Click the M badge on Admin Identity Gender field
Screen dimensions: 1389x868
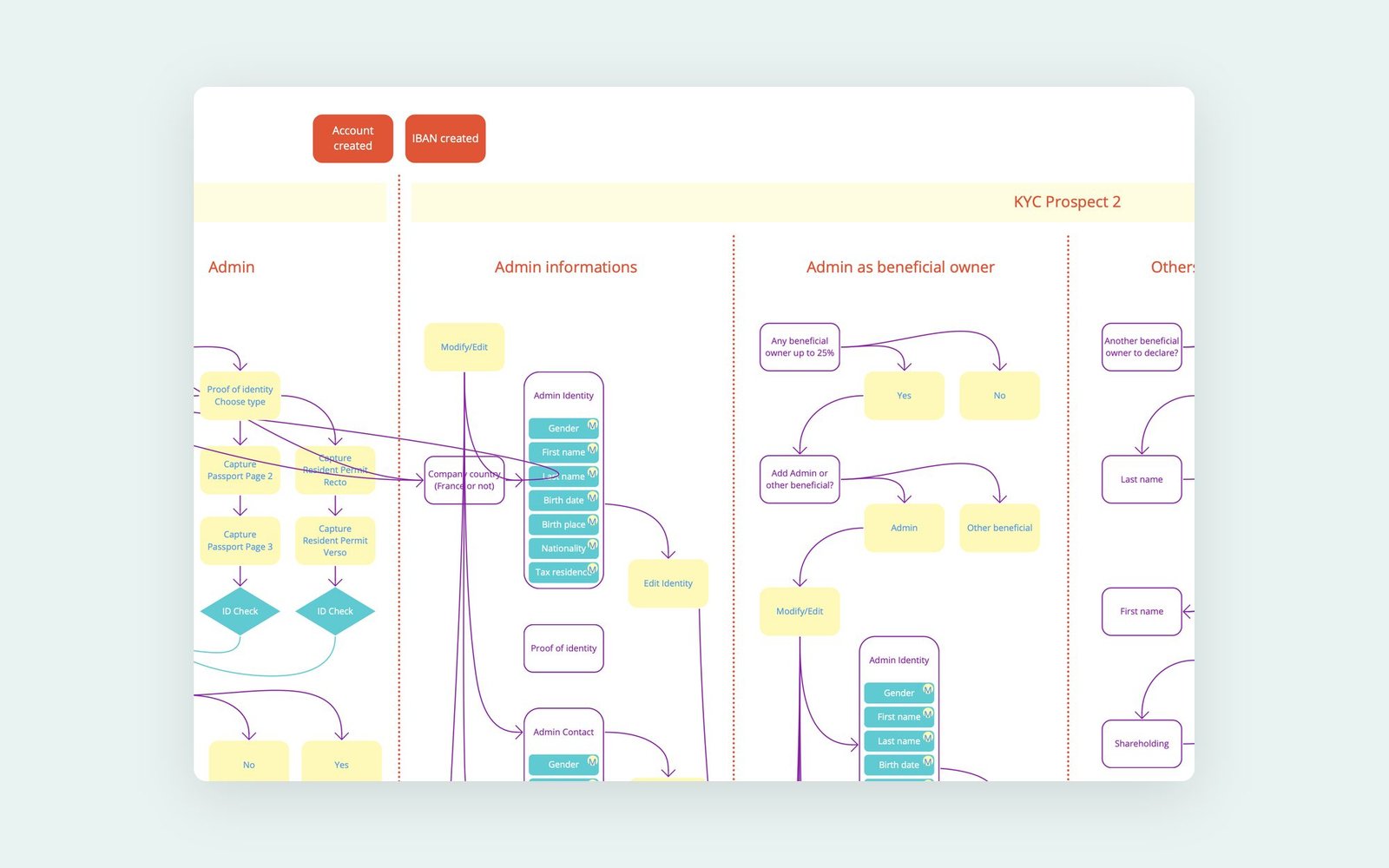pyautogui.click(x=592, y=425)
